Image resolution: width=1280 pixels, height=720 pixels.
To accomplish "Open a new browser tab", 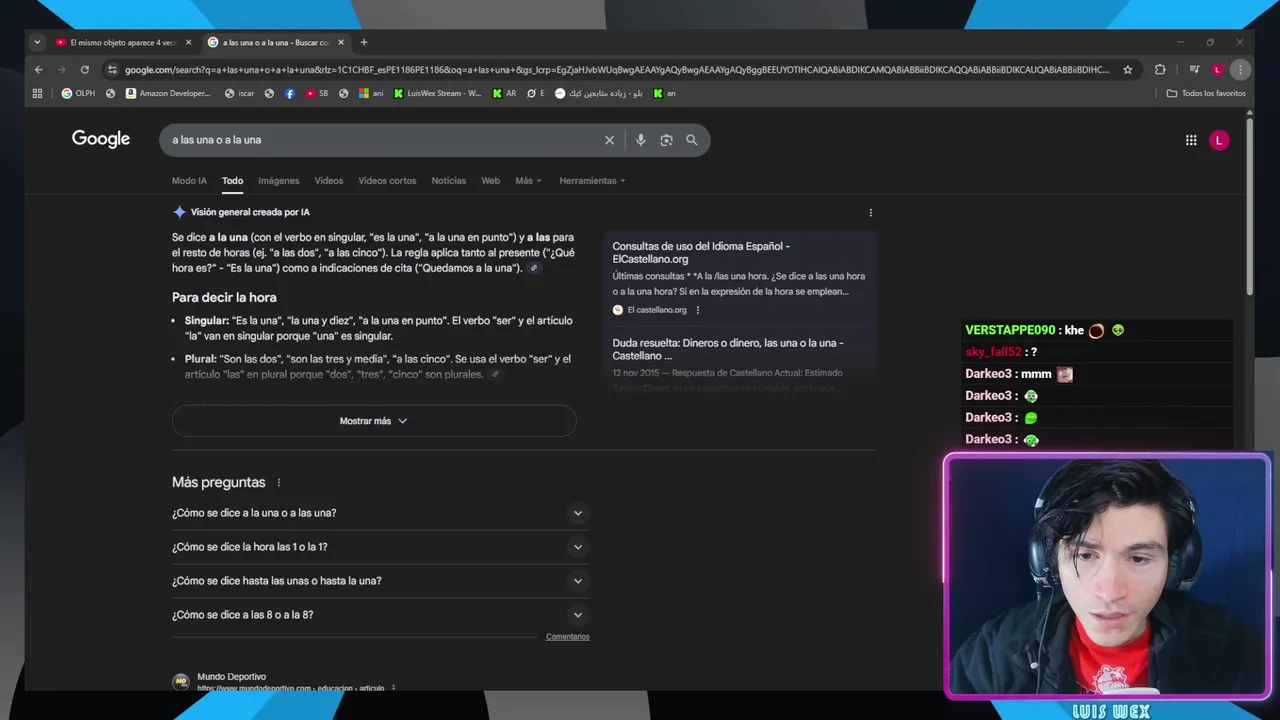I will [x=364, y=42].
